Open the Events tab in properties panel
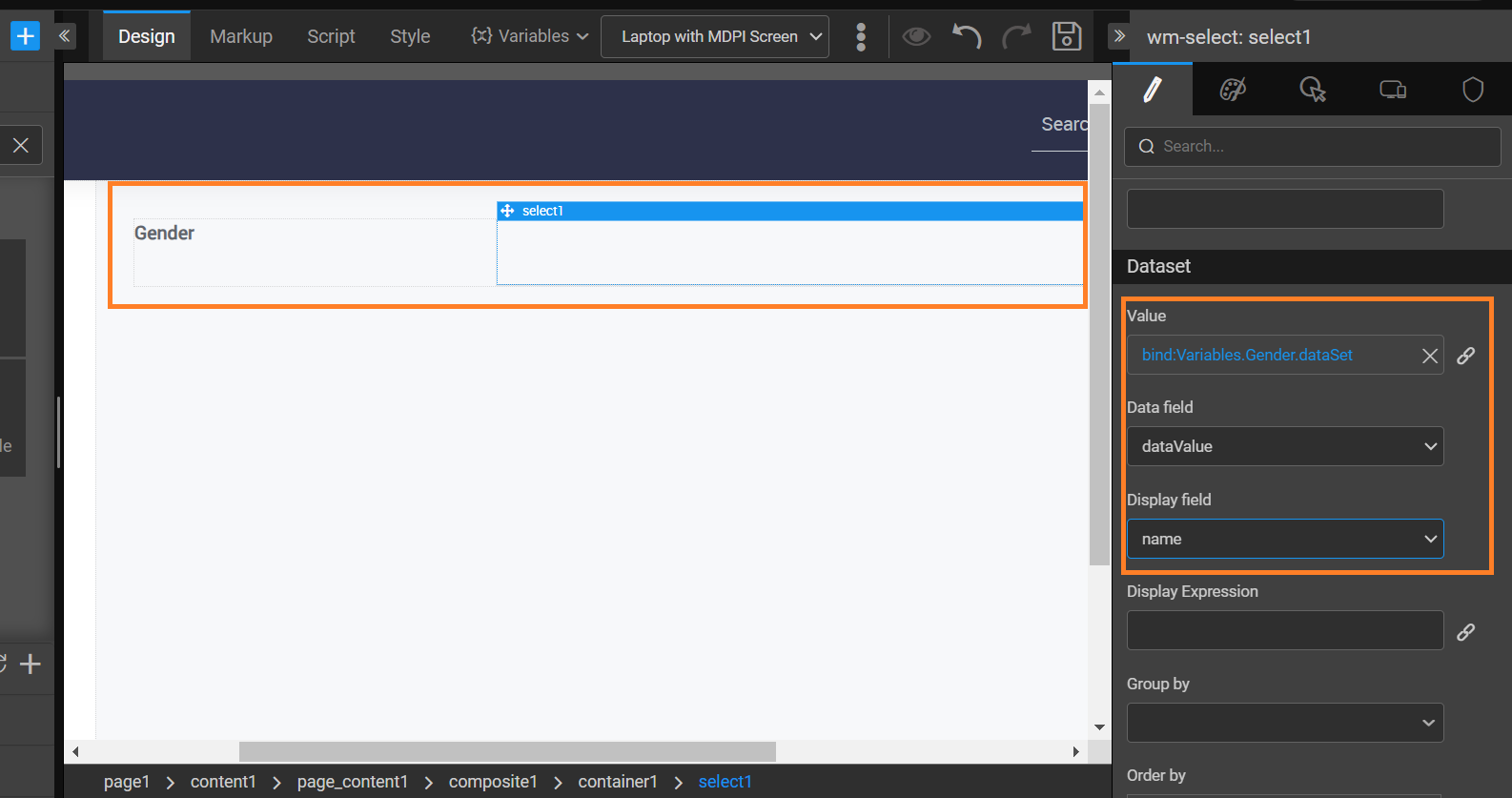The image size is (1512, 798). click(x=1313, y=90)
